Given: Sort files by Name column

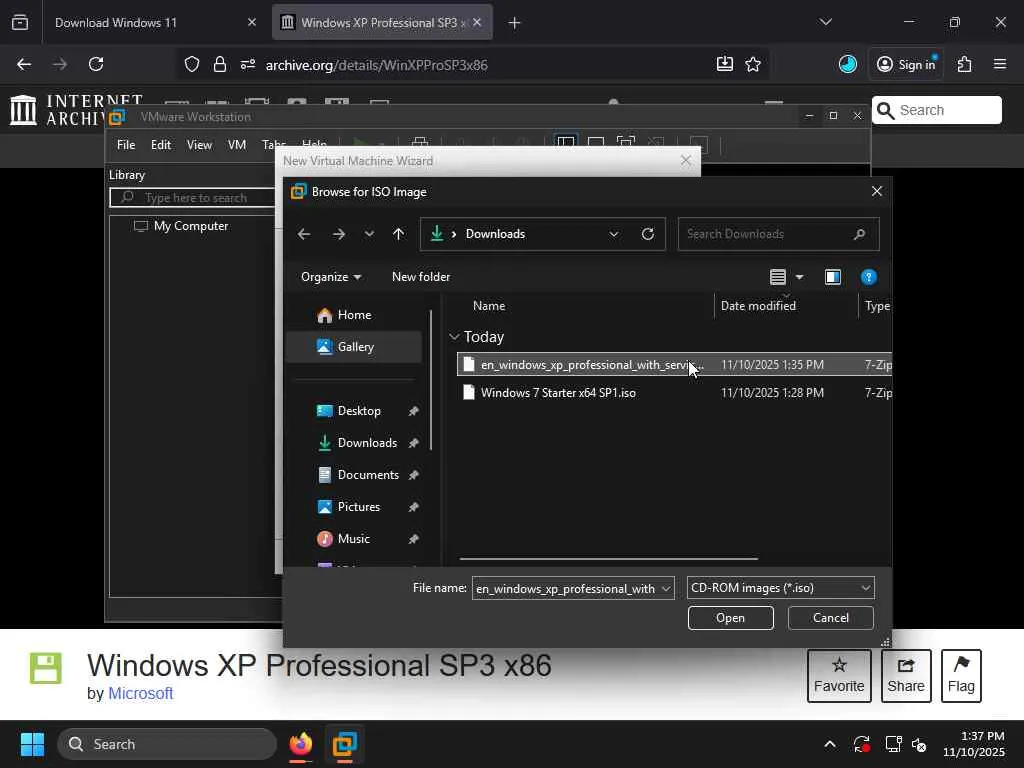Looking at the screenshot, I should point(488,306).
